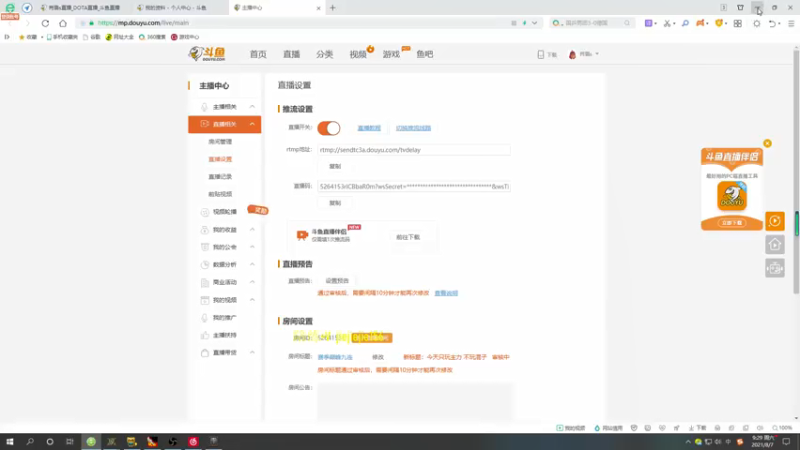Click the bottom gray floating side icon

click(x=774, y=268)
